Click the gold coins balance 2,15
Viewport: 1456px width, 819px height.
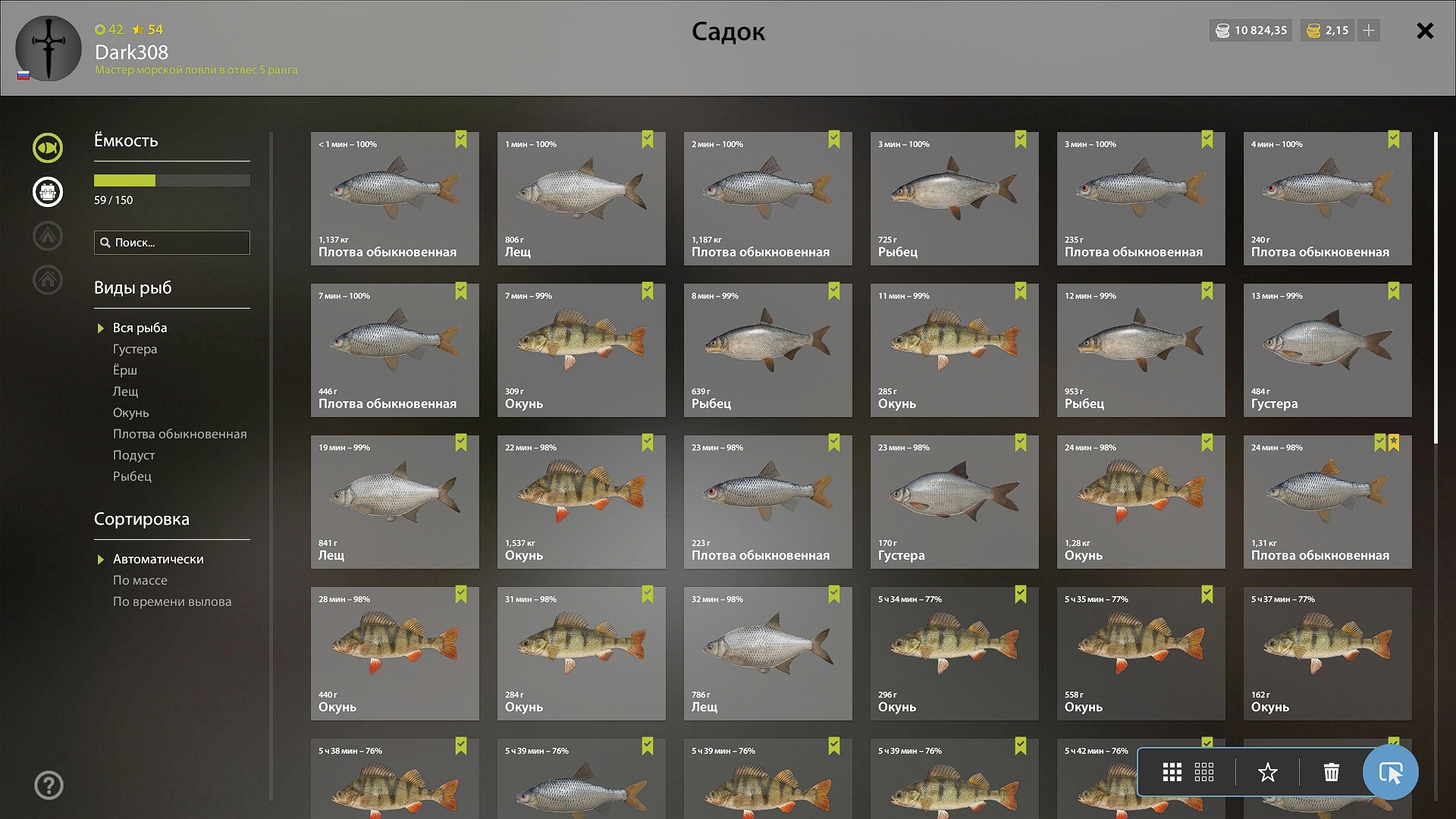1327,30
